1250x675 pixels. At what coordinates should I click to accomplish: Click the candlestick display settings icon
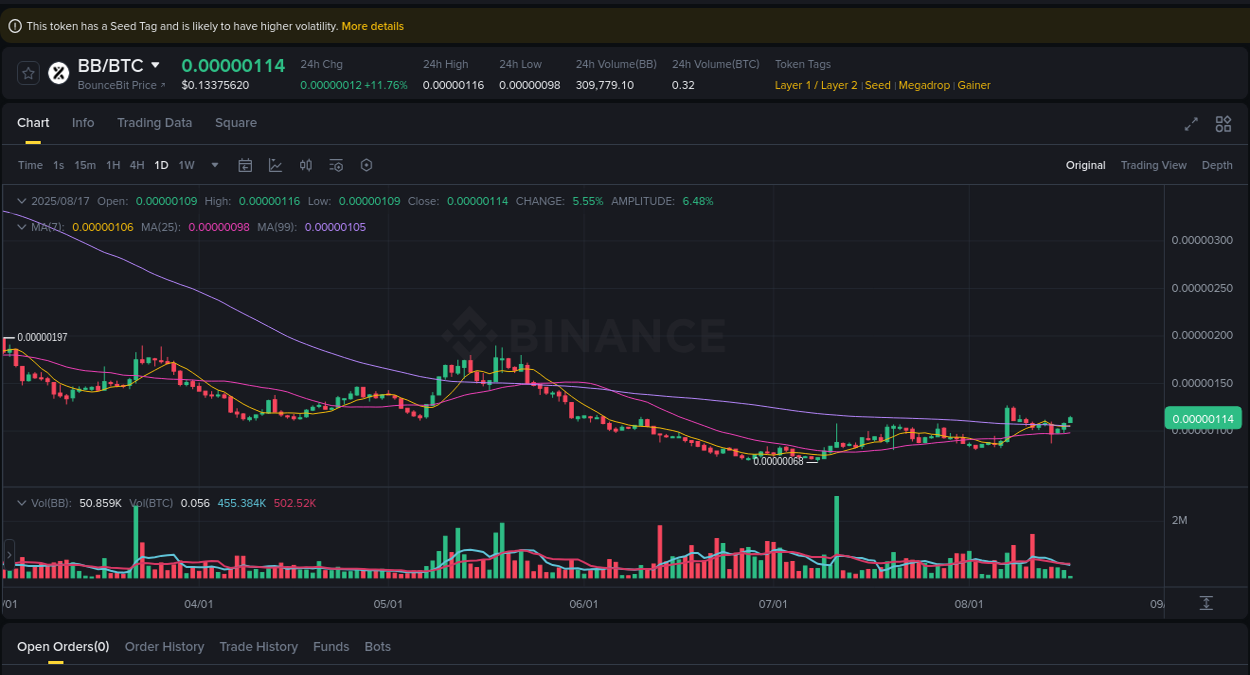pos(306,165)
